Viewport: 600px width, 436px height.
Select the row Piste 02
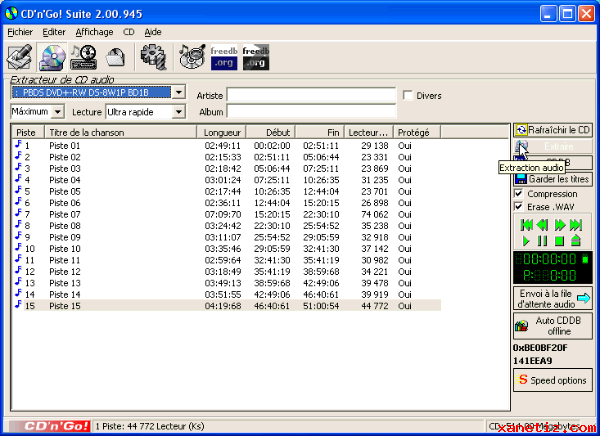227,157
